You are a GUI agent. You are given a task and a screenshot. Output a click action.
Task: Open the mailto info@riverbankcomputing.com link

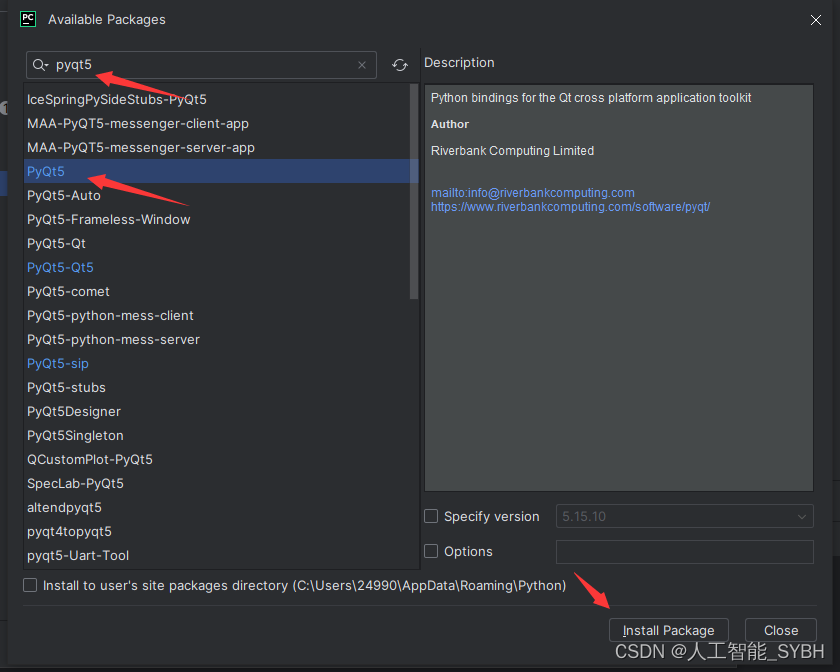(532, 193)
